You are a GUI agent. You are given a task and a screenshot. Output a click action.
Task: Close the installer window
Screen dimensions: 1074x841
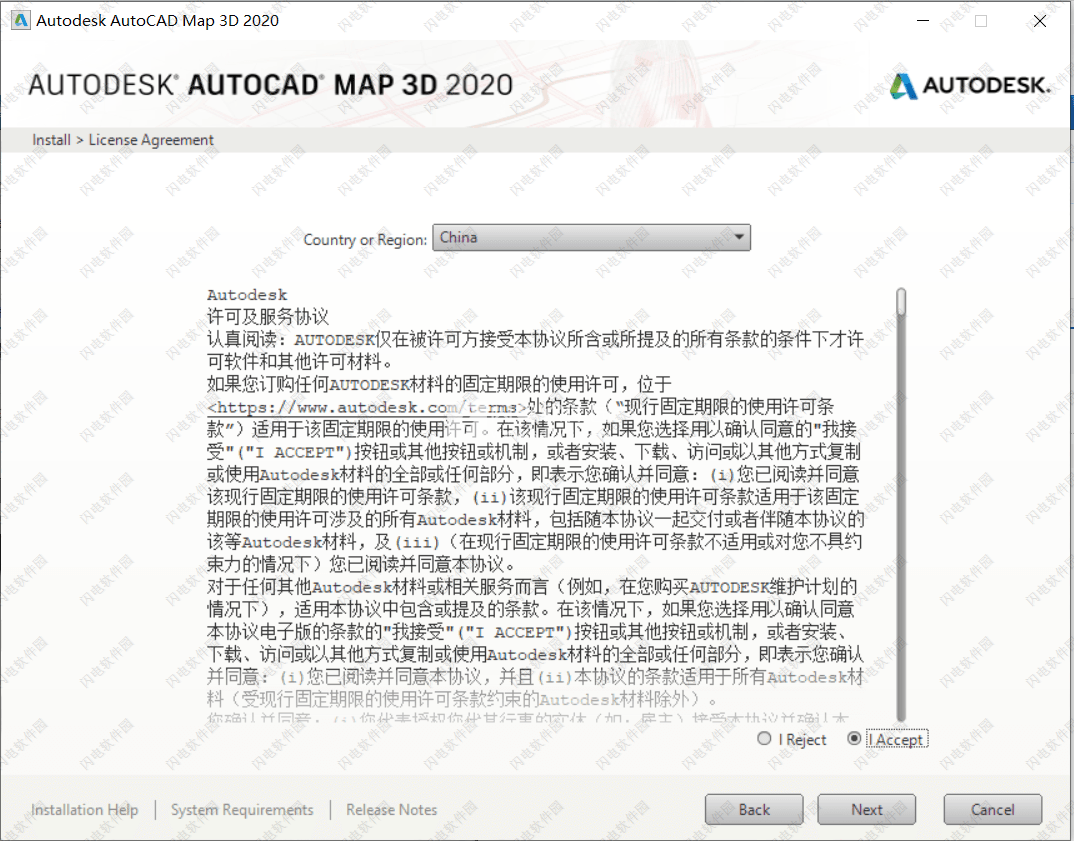click(x=1040, y=21)
